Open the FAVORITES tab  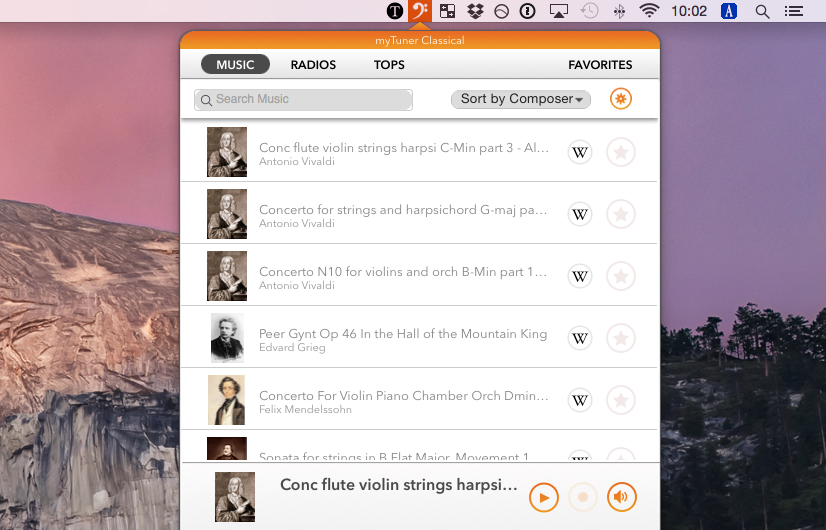pyautogui.click(x=600, y=65)
